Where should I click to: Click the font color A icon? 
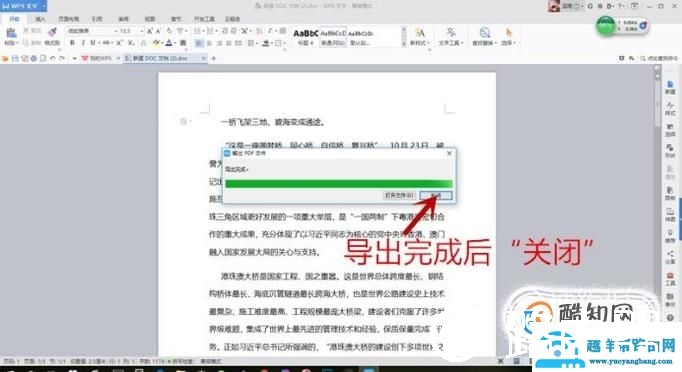169,43
